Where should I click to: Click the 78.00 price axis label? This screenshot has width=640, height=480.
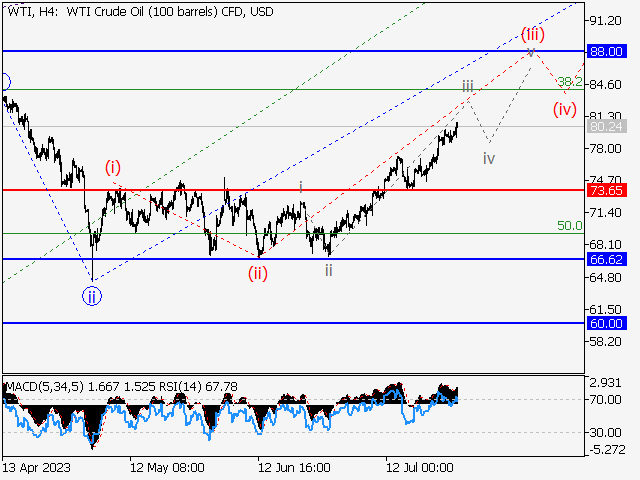tap(606, 149)
